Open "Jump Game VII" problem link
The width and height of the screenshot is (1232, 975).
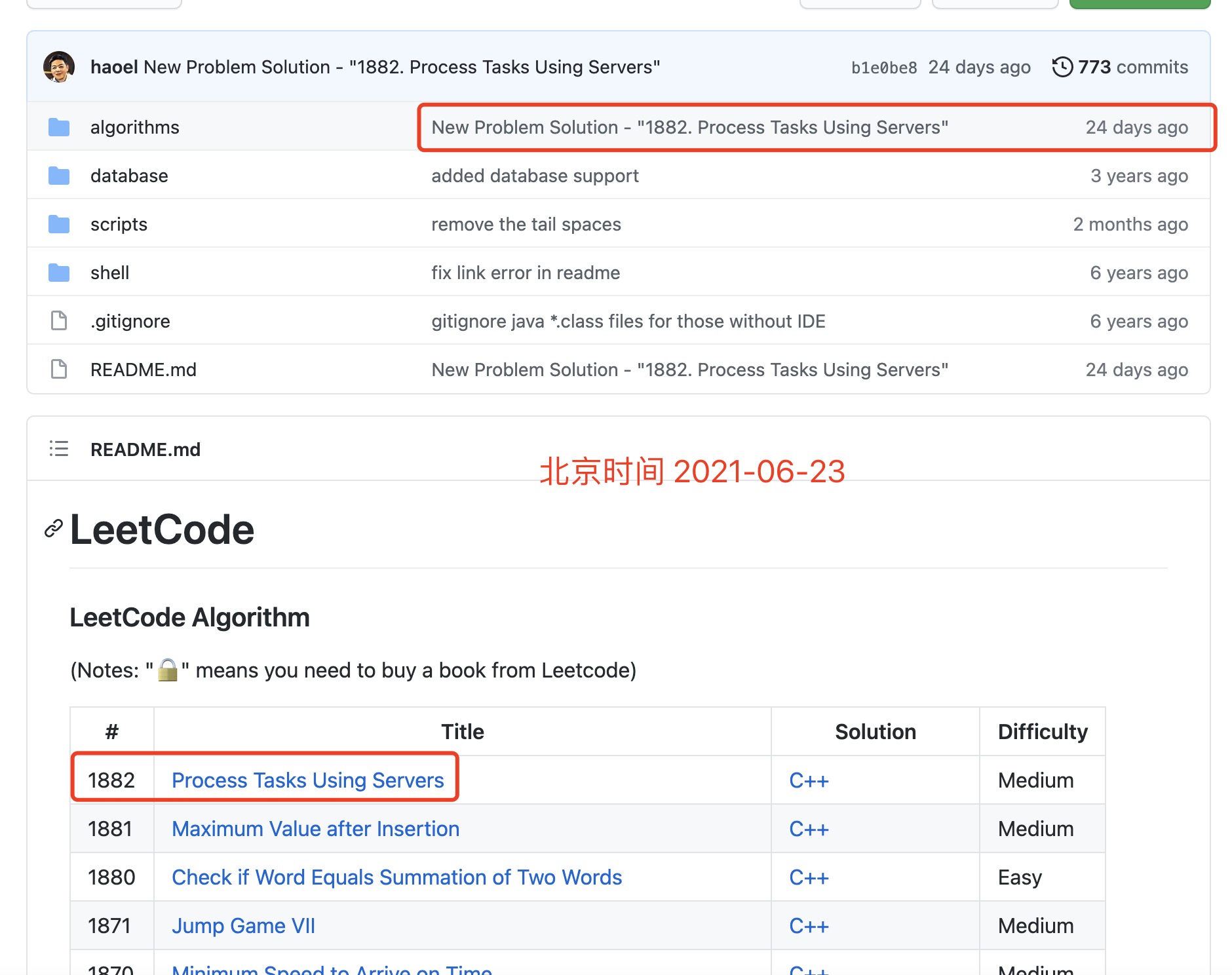click(x=244, y=926)
